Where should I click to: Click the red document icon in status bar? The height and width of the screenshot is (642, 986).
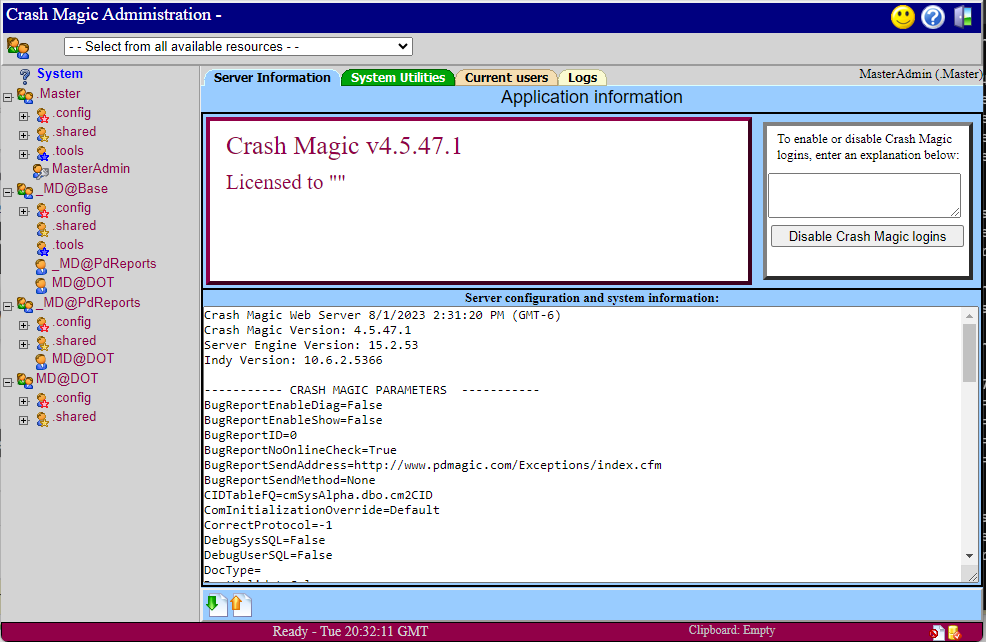937,632
